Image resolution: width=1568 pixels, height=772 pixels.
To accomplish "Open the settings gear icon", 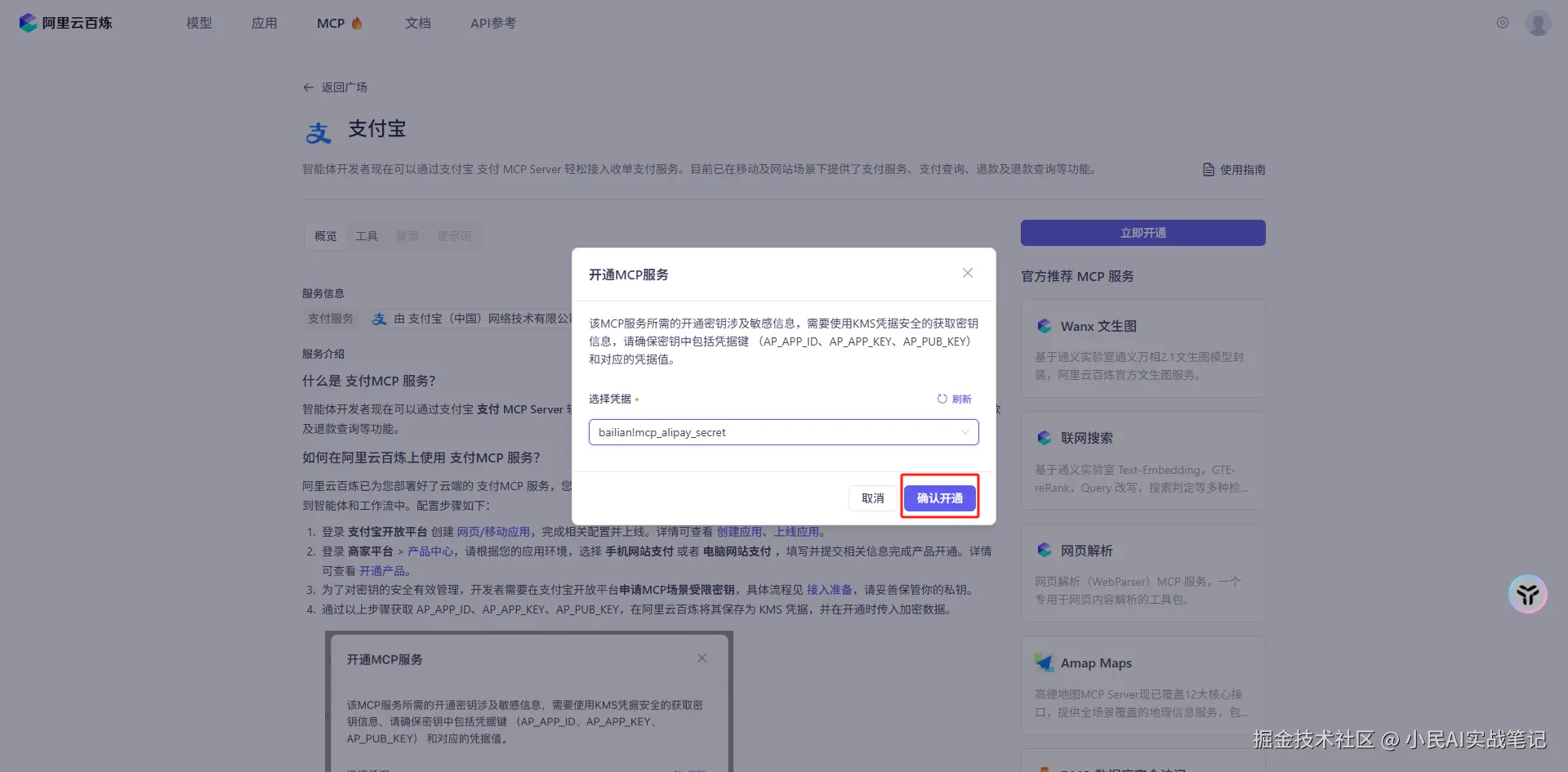I will 1503,23.
